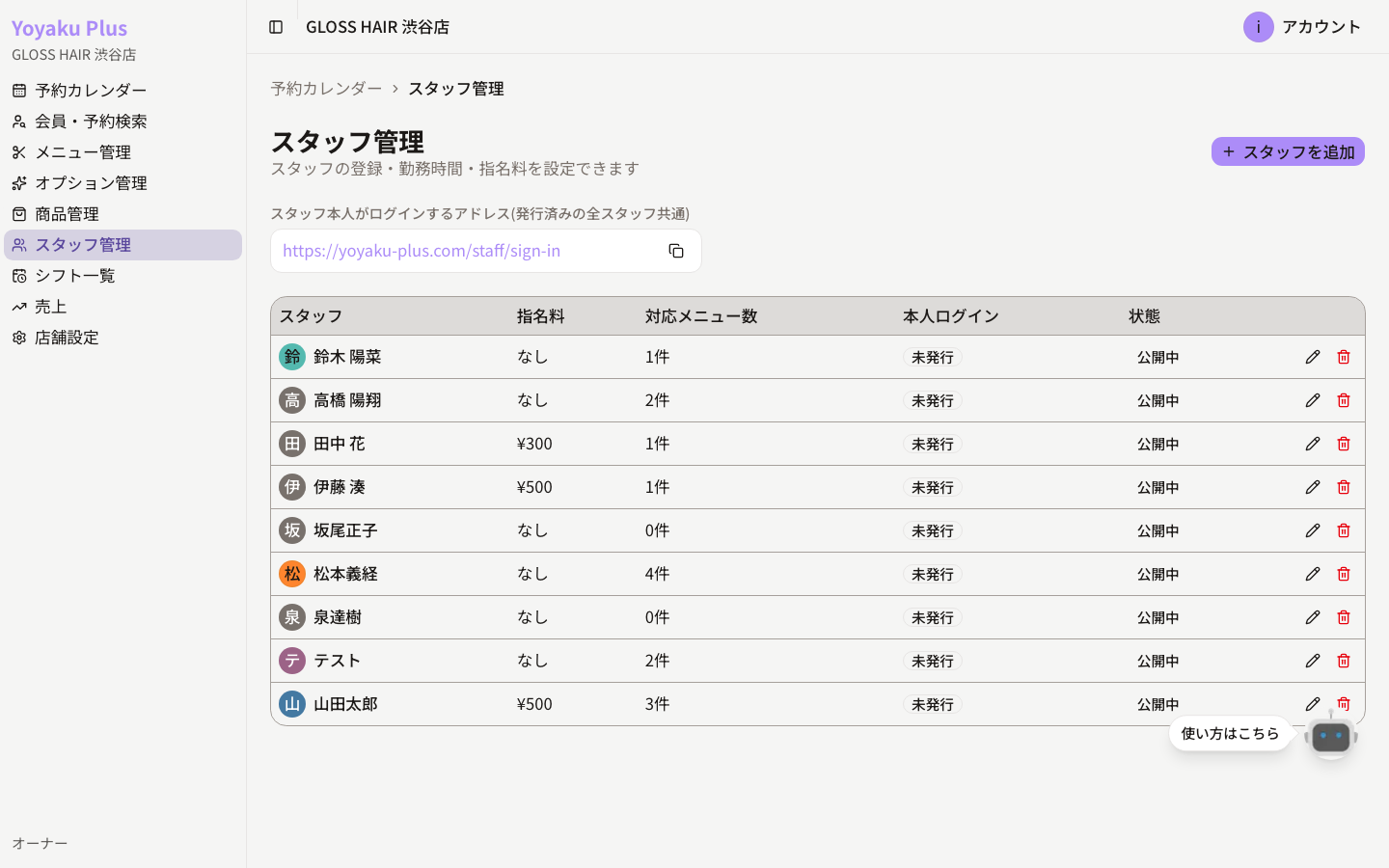Image resolution: width=1389 pixels, height=868 pixels.
Task: Click the Yoyaku Plus logo
Action: [69, 28]
